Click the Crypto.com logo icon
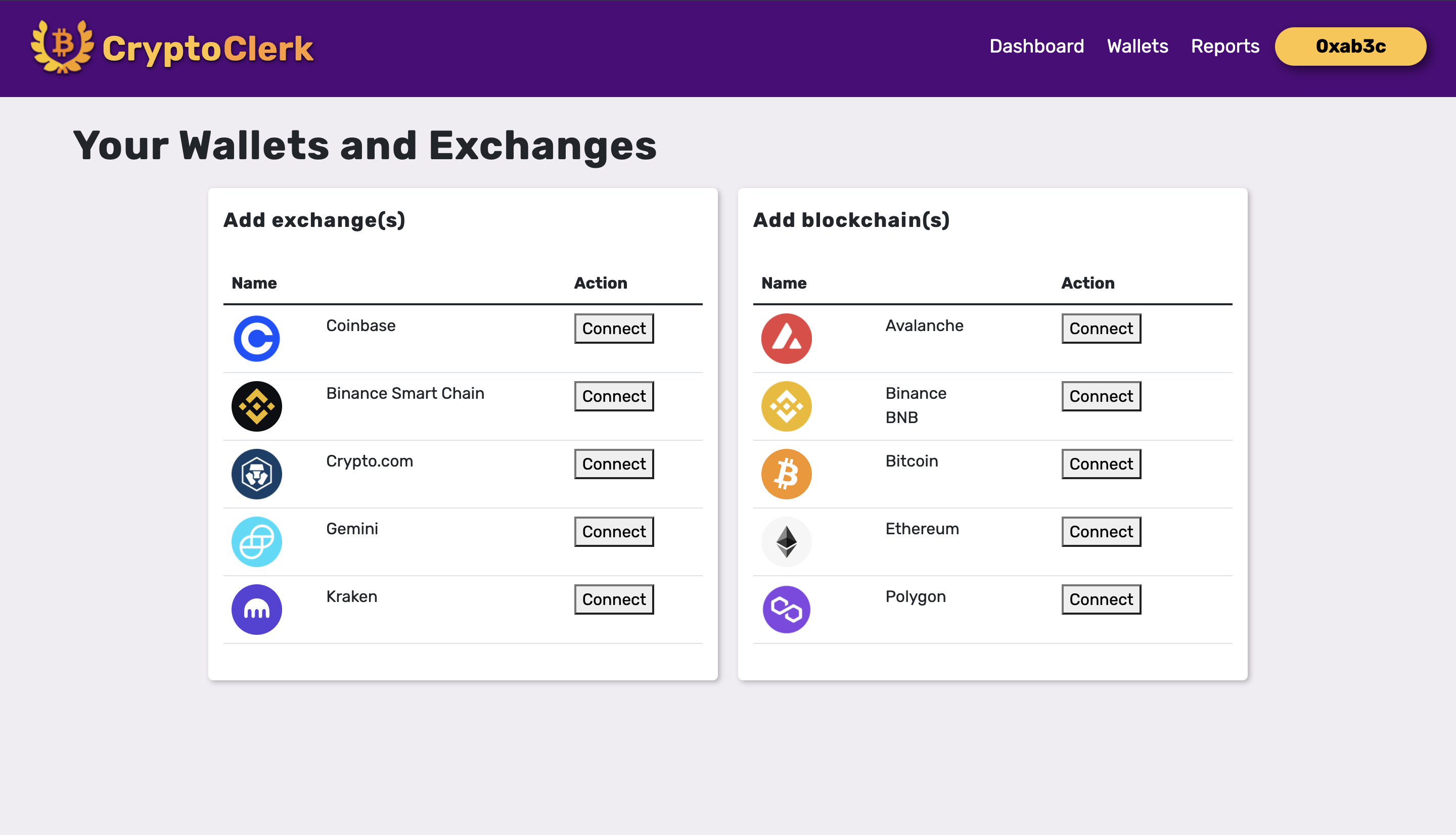1456x835 pixels. point(256,474)
